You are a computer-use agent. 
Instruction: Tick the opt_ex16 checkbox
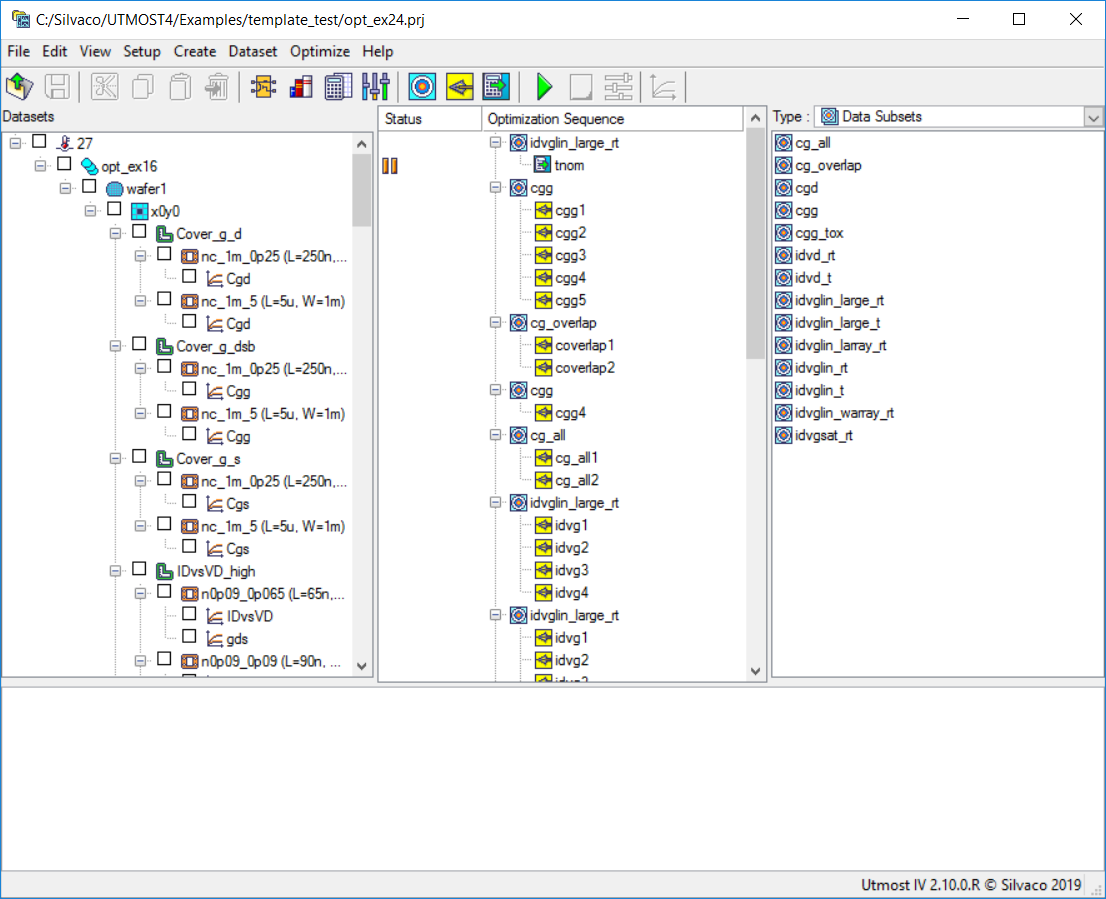click(x=64, y=164)
